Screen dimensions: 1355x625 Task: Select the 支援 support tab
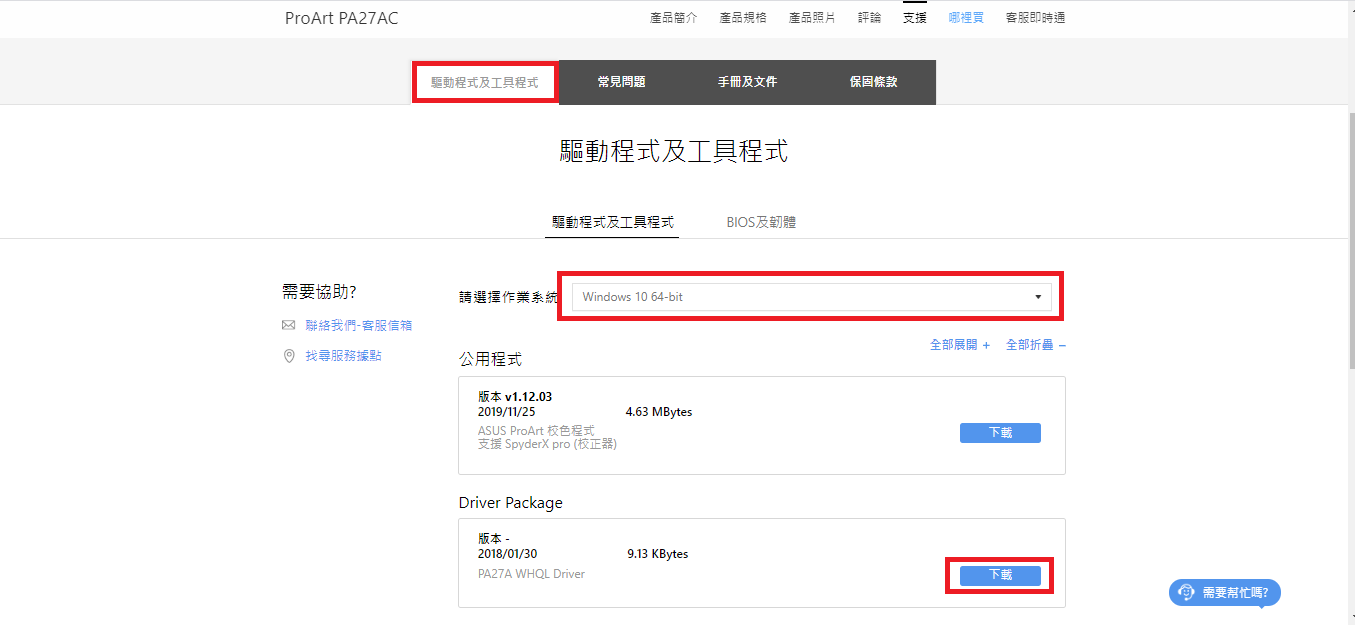[914, 18]
